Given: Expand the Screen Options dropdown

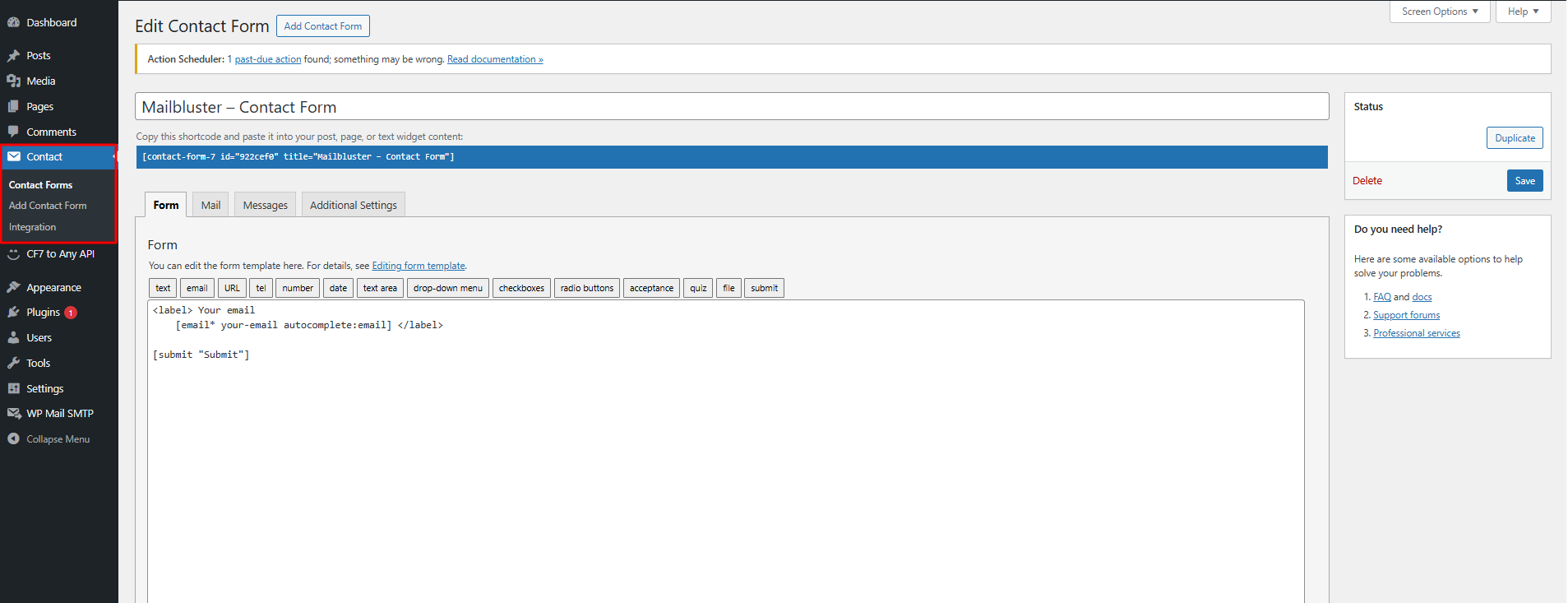Looking at the screenshot, I should click(1439, 12).
